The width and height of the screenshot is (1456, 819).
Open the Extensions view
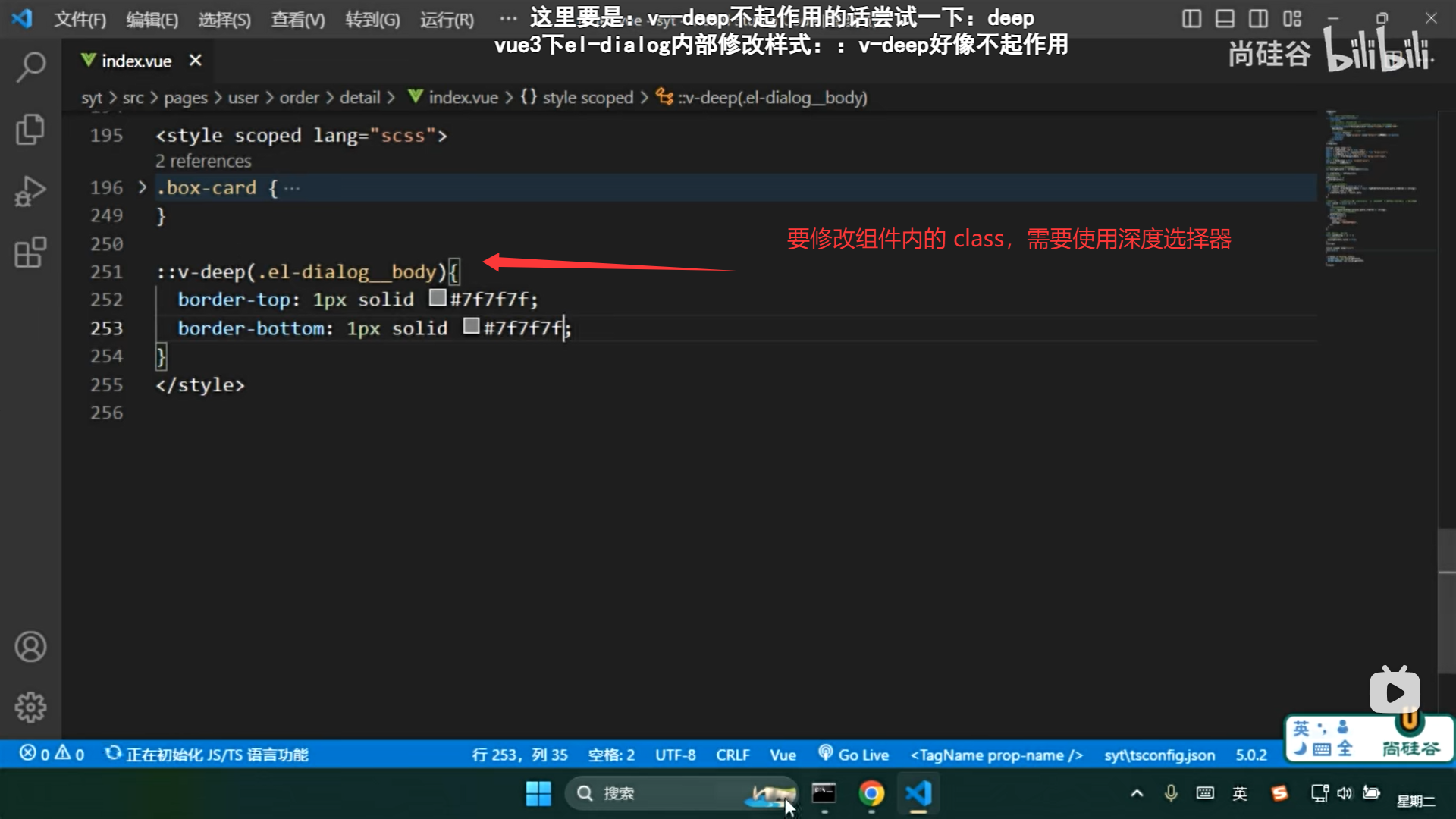point(30,254)
